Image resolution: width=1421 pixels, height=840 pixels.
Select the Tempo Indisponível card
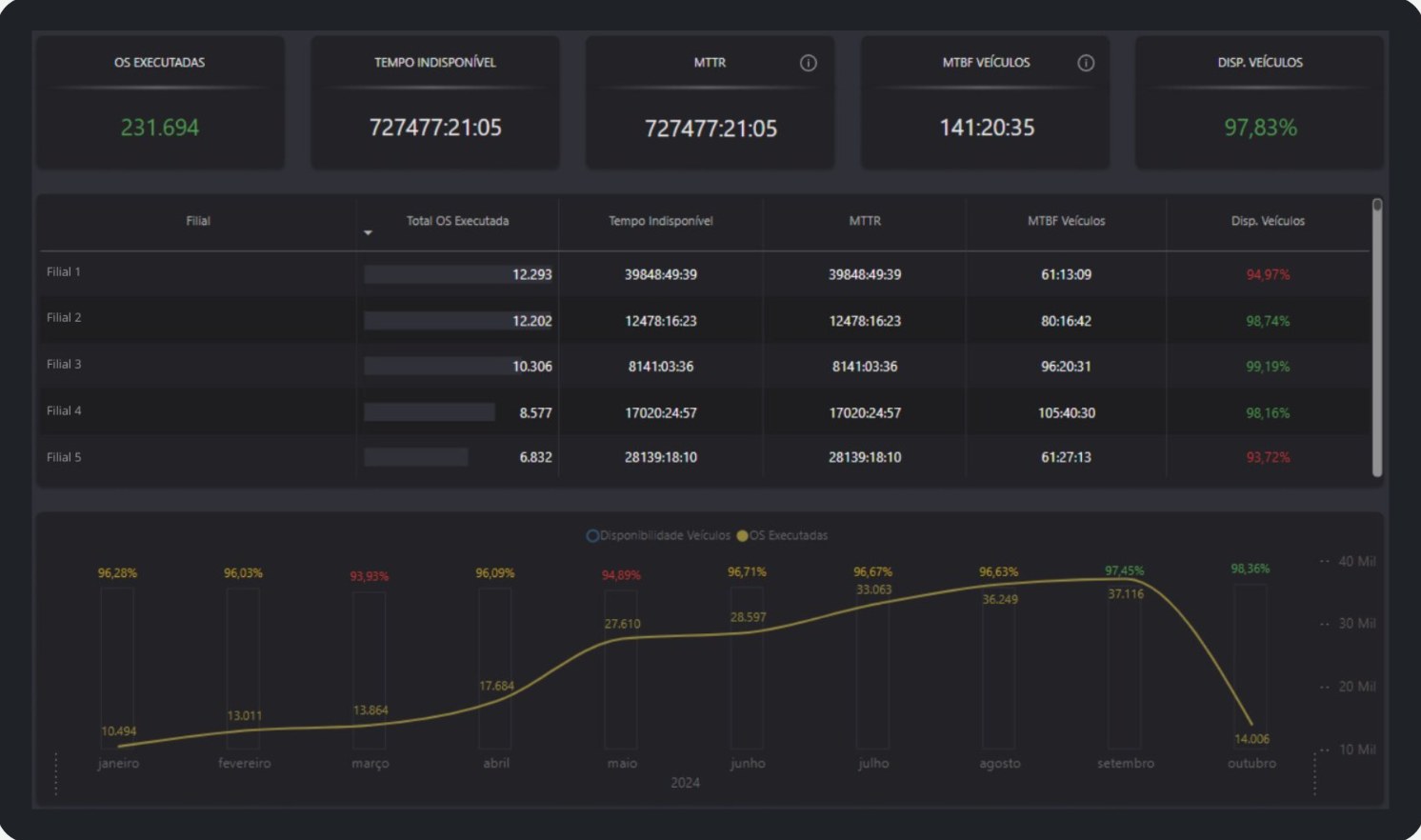pyautogui.click(x=435, y=103)
